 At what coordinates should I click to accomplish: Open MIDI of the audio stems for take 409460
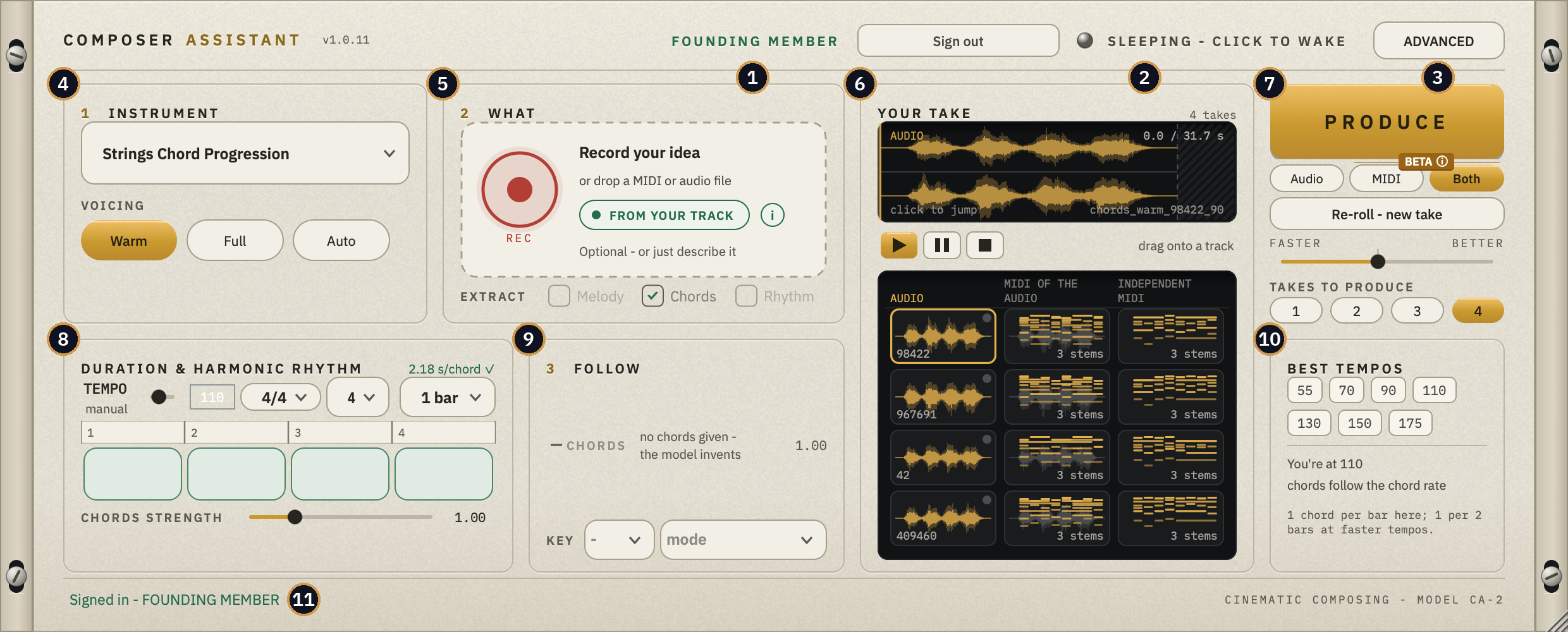(x=1057, y=518)
